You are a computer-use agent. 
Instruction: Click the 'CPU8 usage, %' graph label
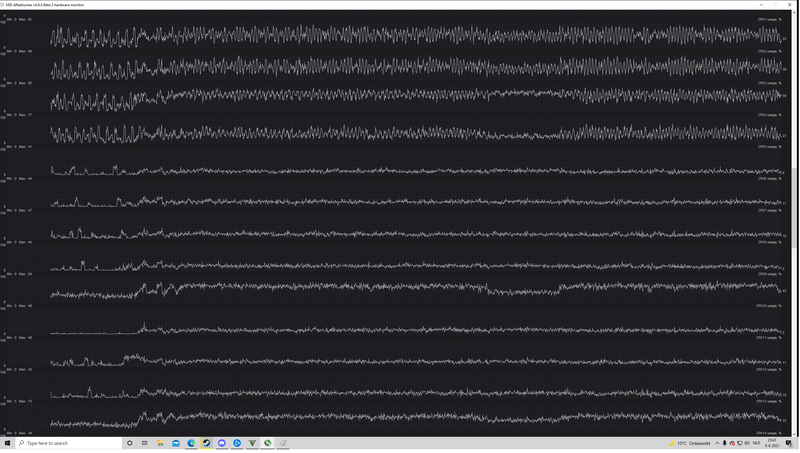pos(769,242)
